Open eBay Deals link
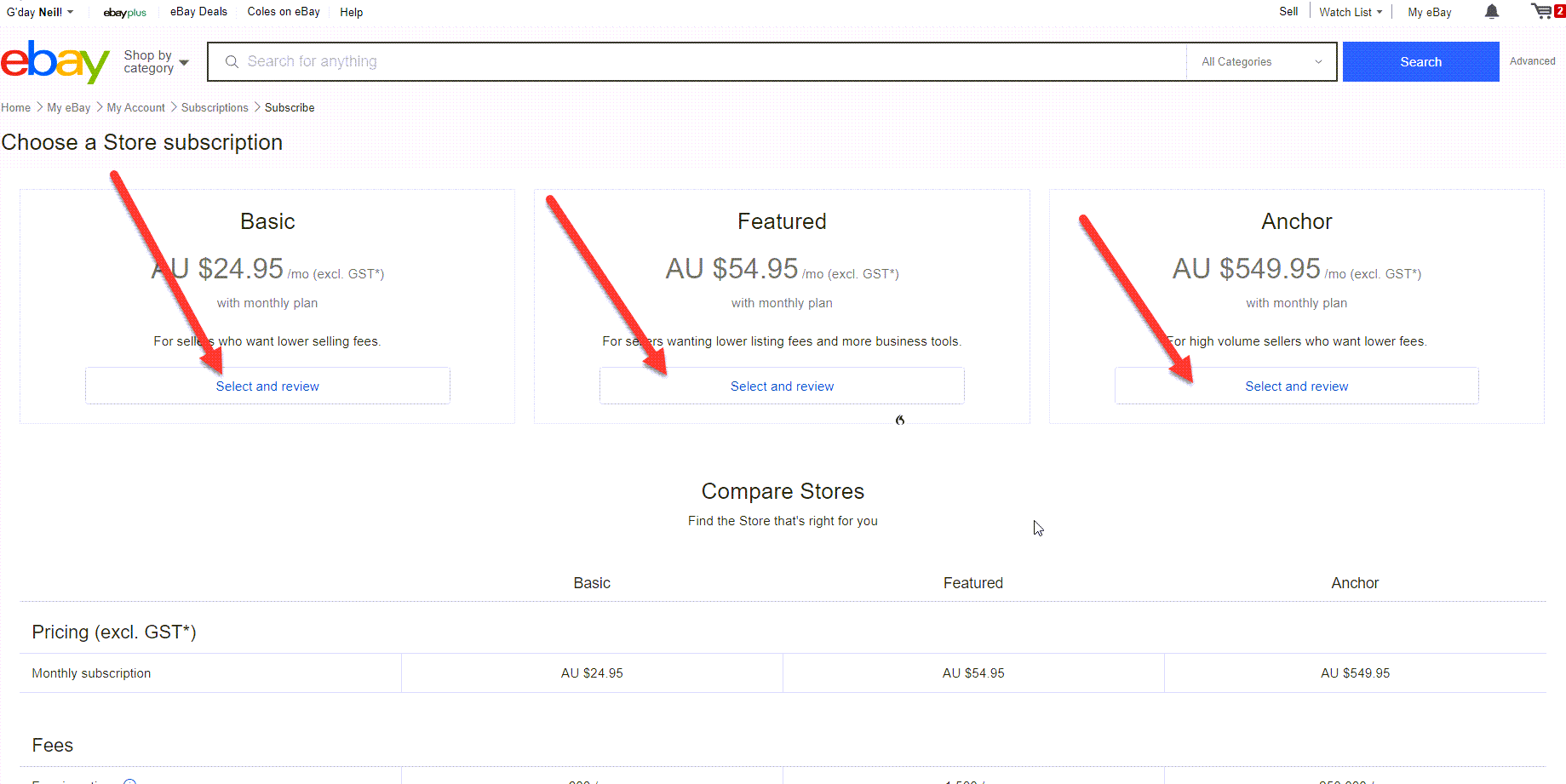Screen dimensions: 1566x784 pyautogui.click(x=198, y=12)
